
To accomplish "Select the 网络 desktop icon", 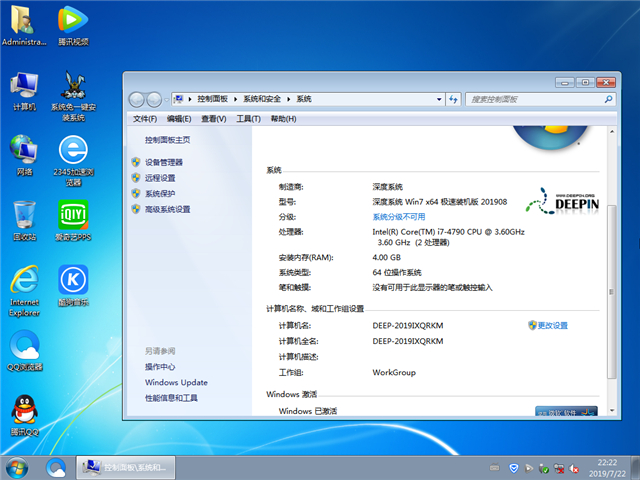I will pyautogui.click(x=24, y=155).
